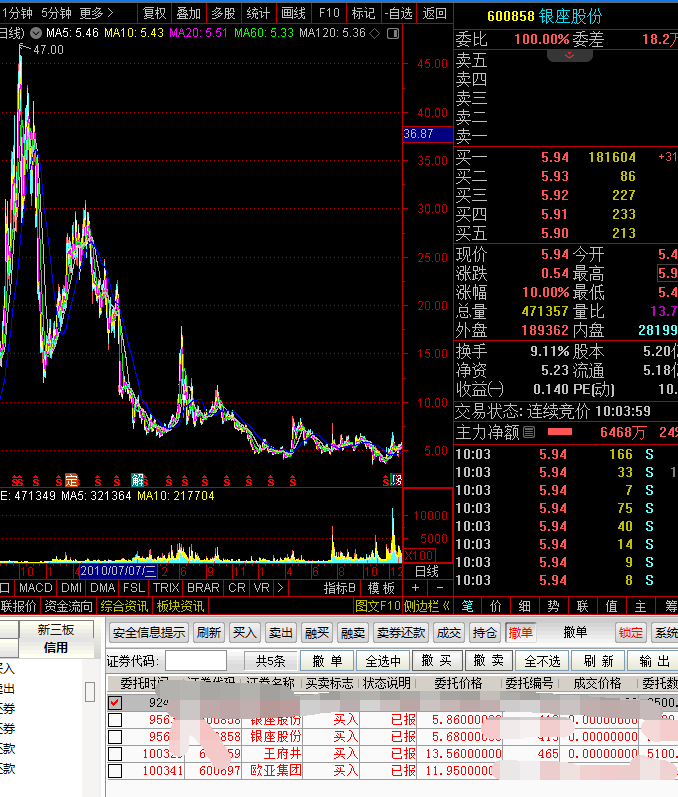Select the 1分钟 period

(16, 13)
